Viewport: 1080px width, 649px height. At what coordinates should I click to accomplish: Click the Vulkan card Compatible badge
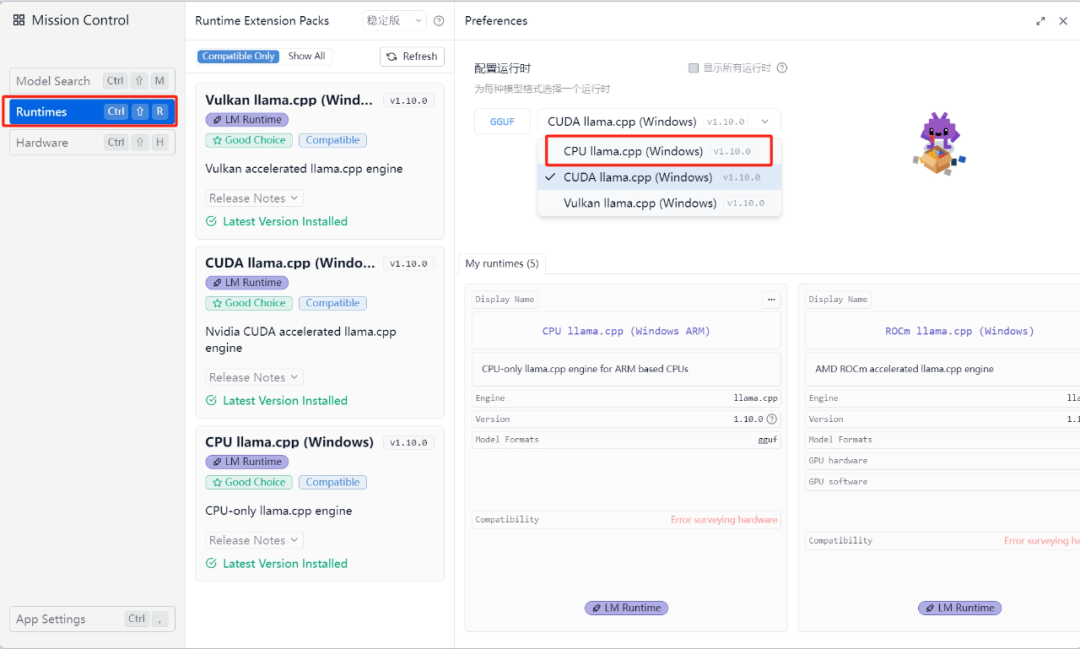point(333,140)
